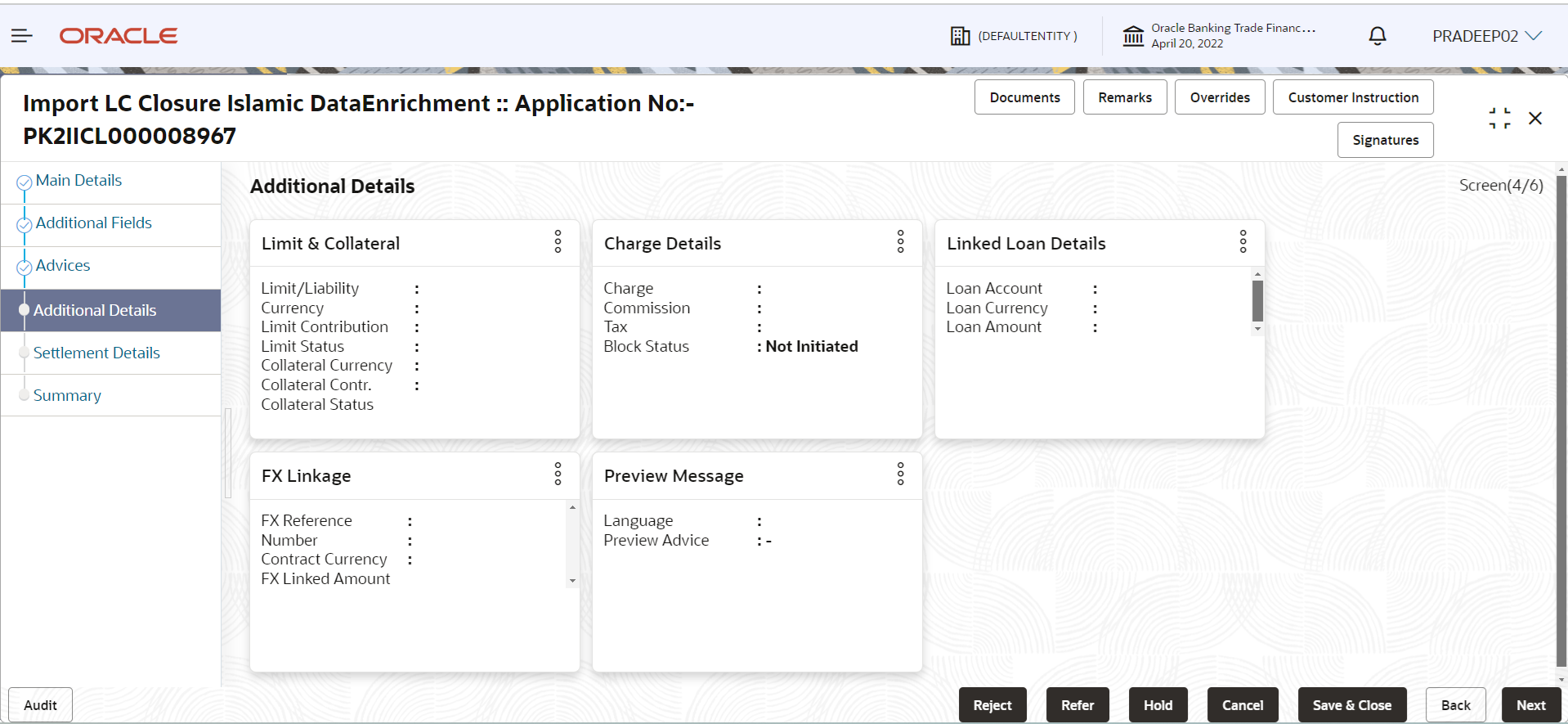Open the Summary step
This screenshot has height=724, width=1568.
(67, 395)
